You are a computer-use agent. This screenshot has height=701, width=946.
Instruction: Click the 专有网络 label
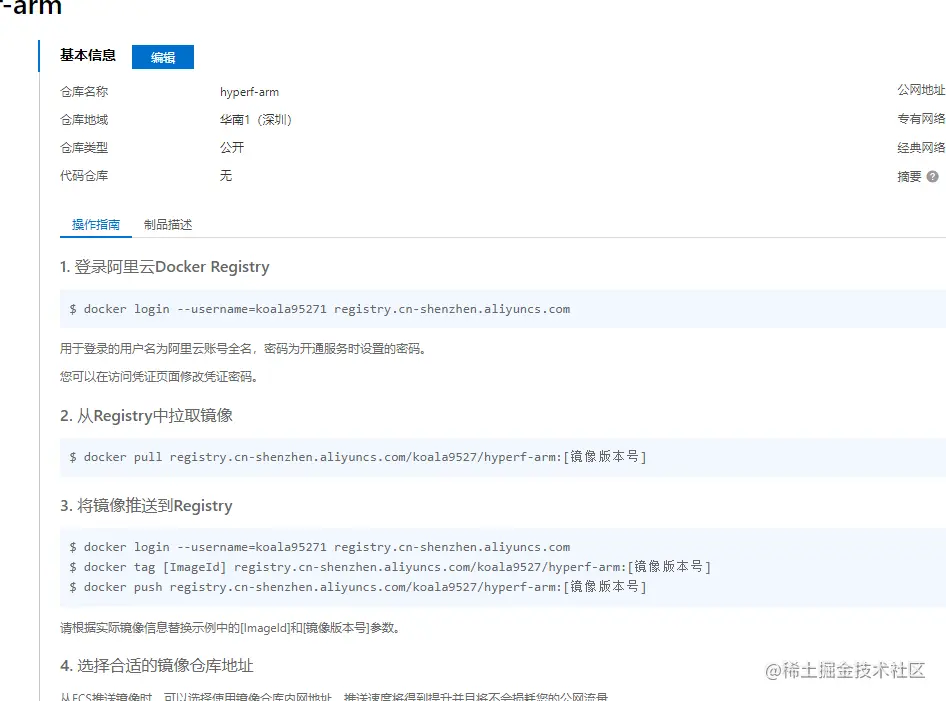click(x=921, y=118)
